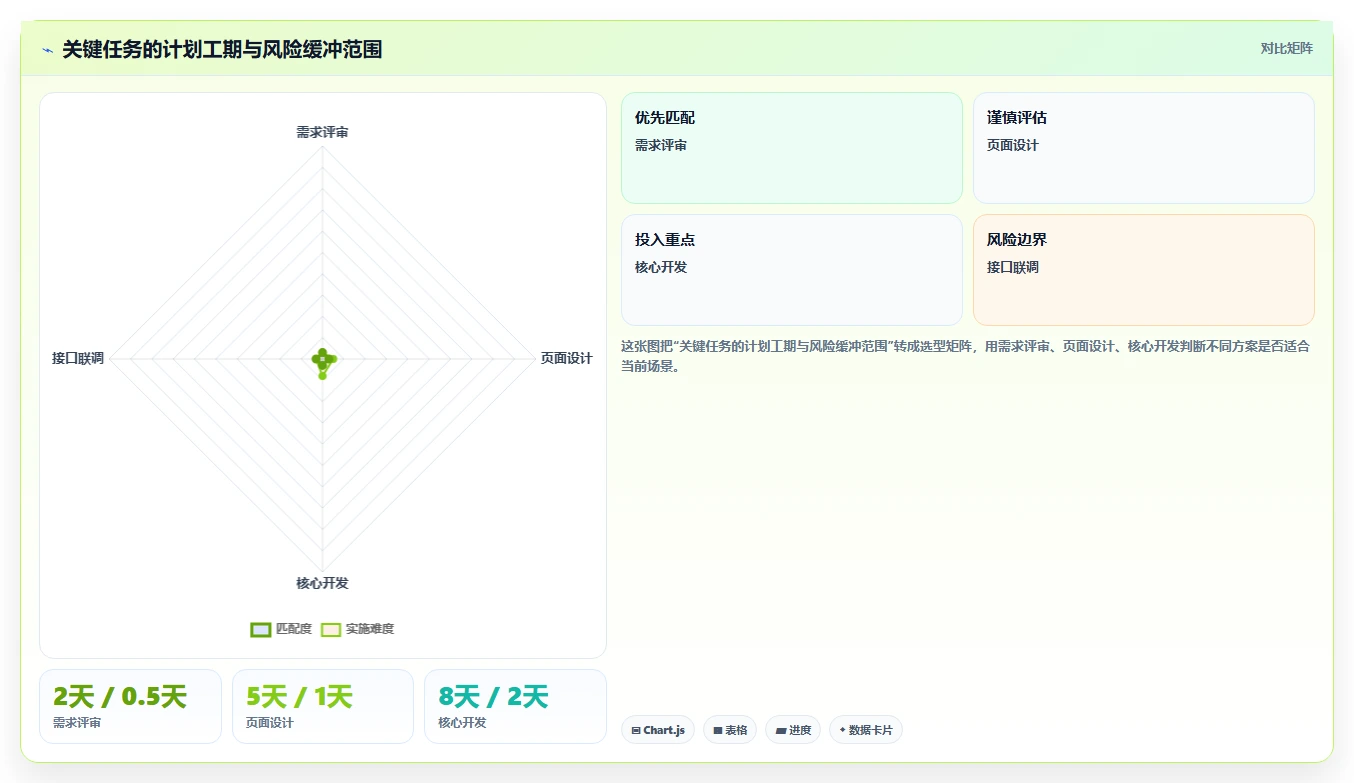Click the 页面设计 radar axis label
Viewport: 1354px width, 783px height.
[567, 358]
